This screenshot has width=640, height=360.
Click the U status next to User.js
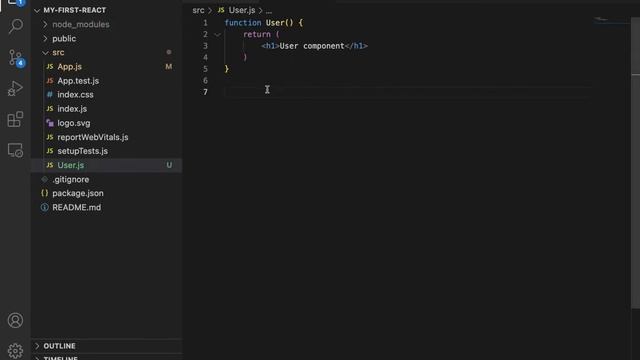tap(169, 165)
